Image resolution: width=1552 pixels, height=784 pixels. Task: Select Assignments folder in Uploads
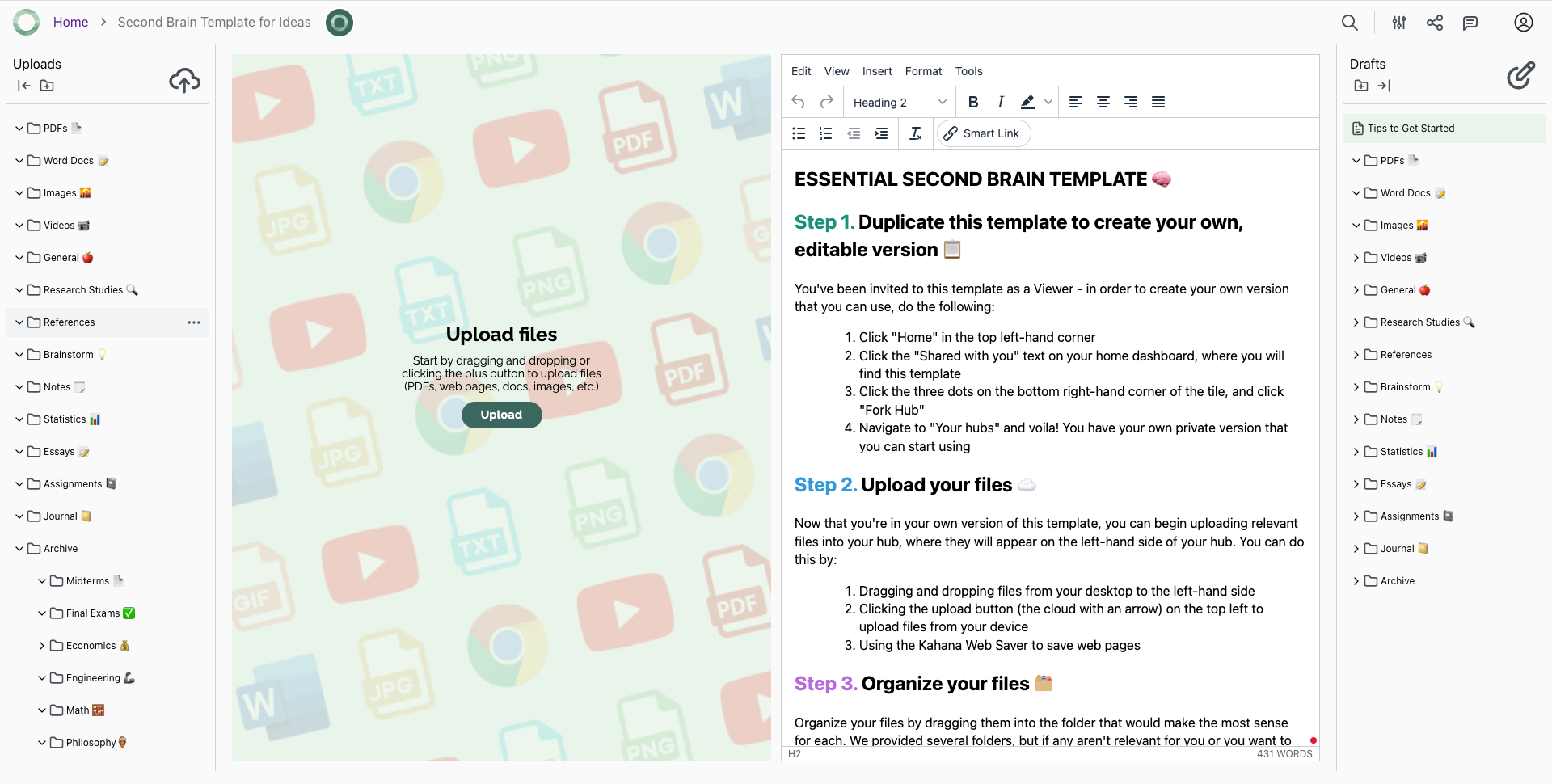(108, 484)
